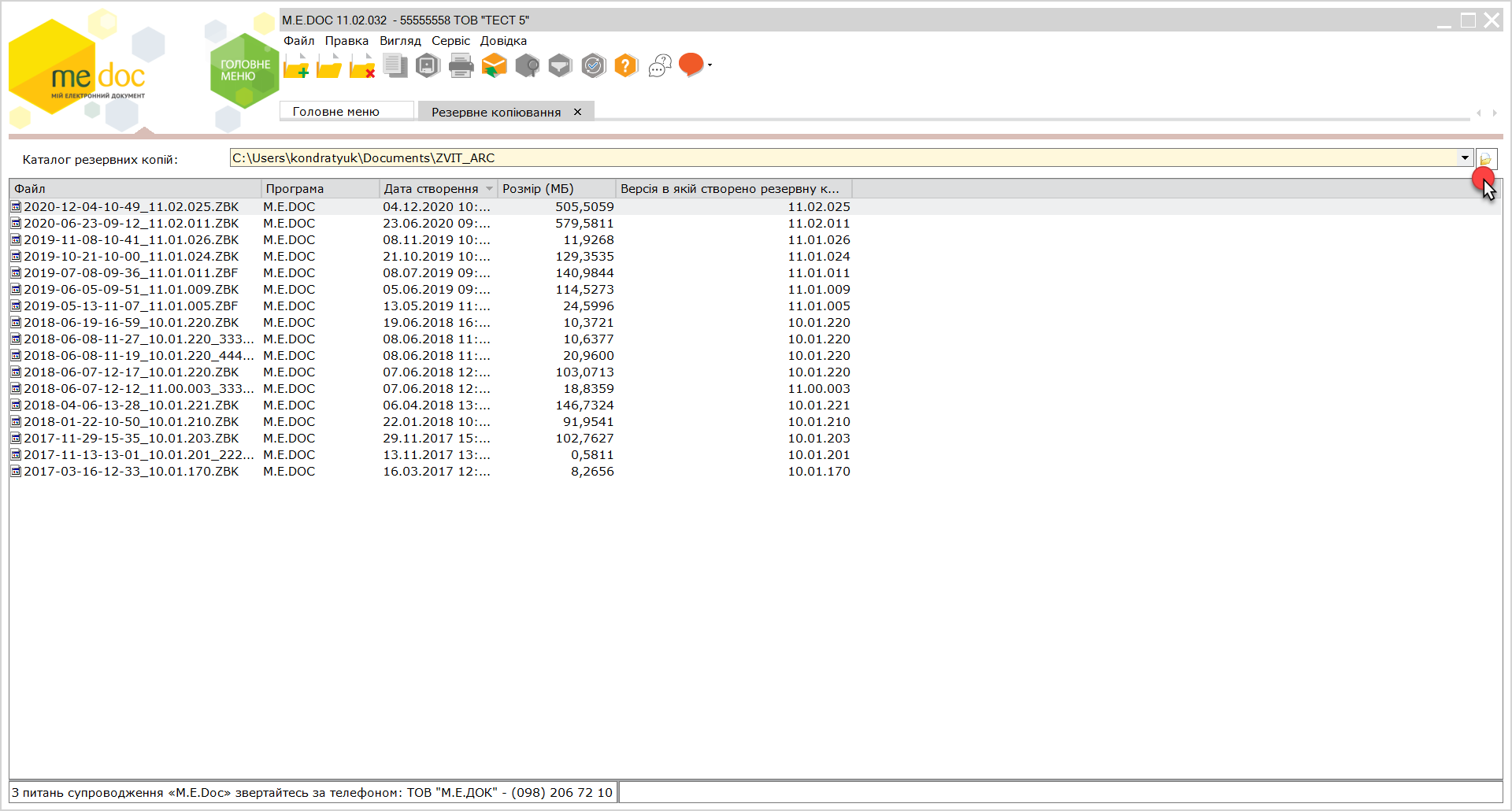This screenshot has width=1512, height=811.
Task: Click the printer toolbar icon
Action: pyautogui.click(x=461, y=66)
